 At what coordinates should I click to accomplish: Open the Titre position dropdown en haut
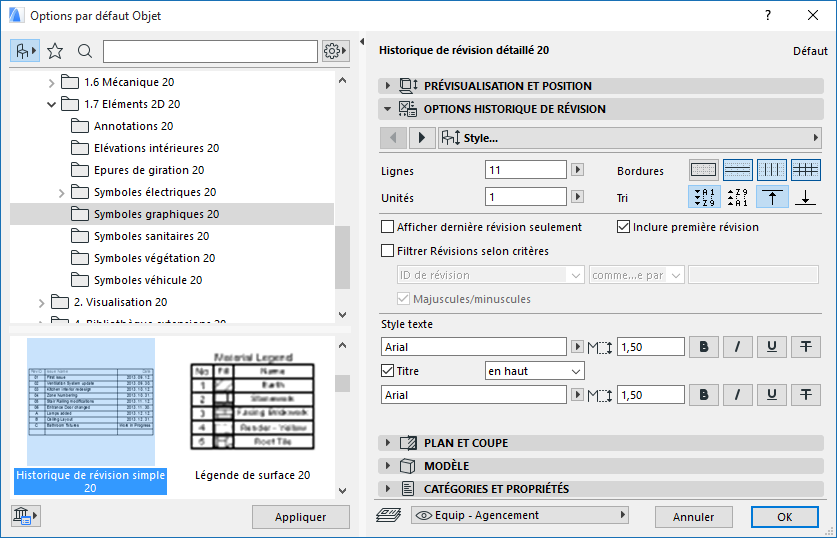534,371
